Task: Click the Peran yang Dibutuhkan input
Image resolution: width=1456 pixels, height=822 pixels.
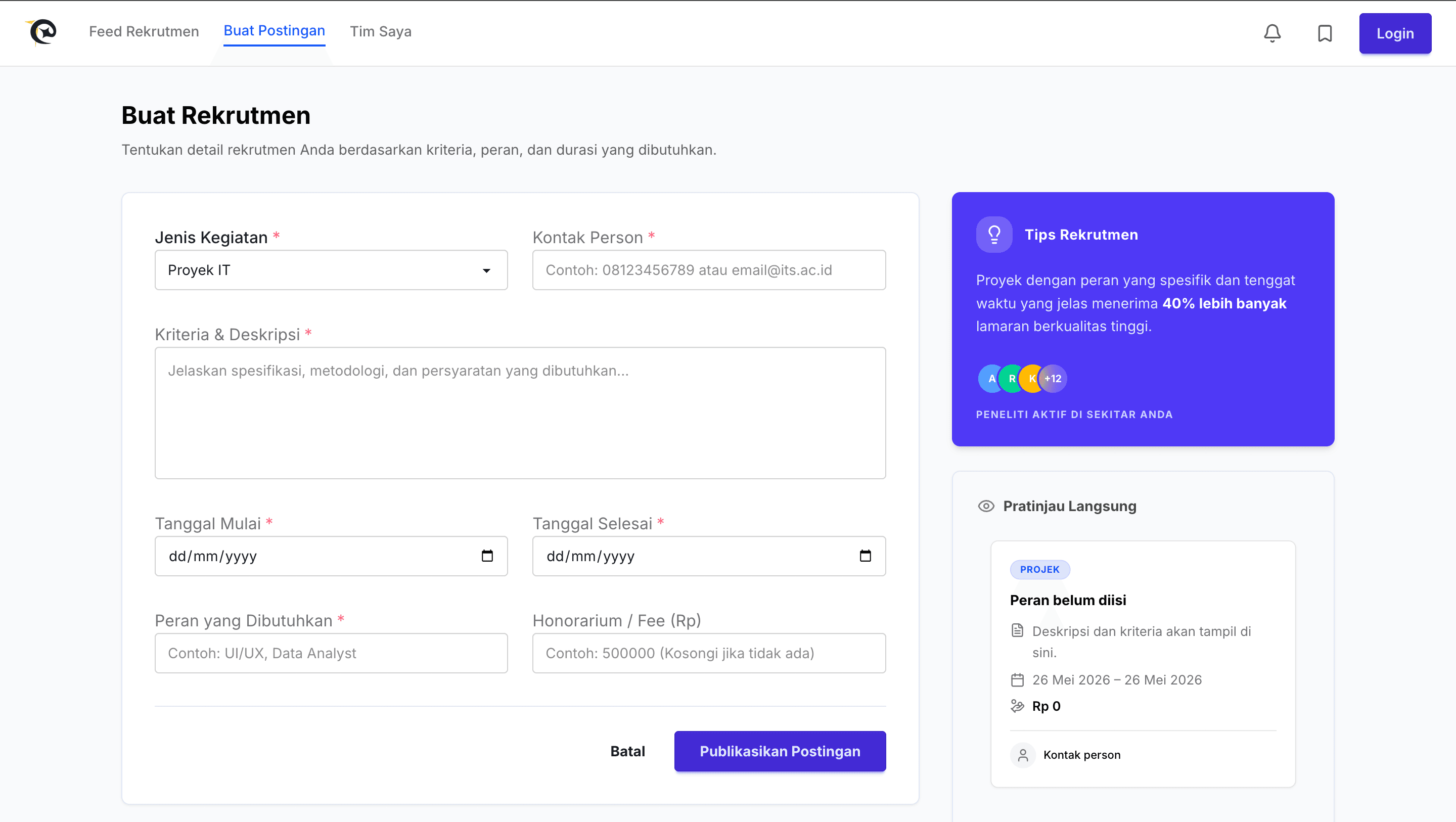Action: [x=331, y=653]
